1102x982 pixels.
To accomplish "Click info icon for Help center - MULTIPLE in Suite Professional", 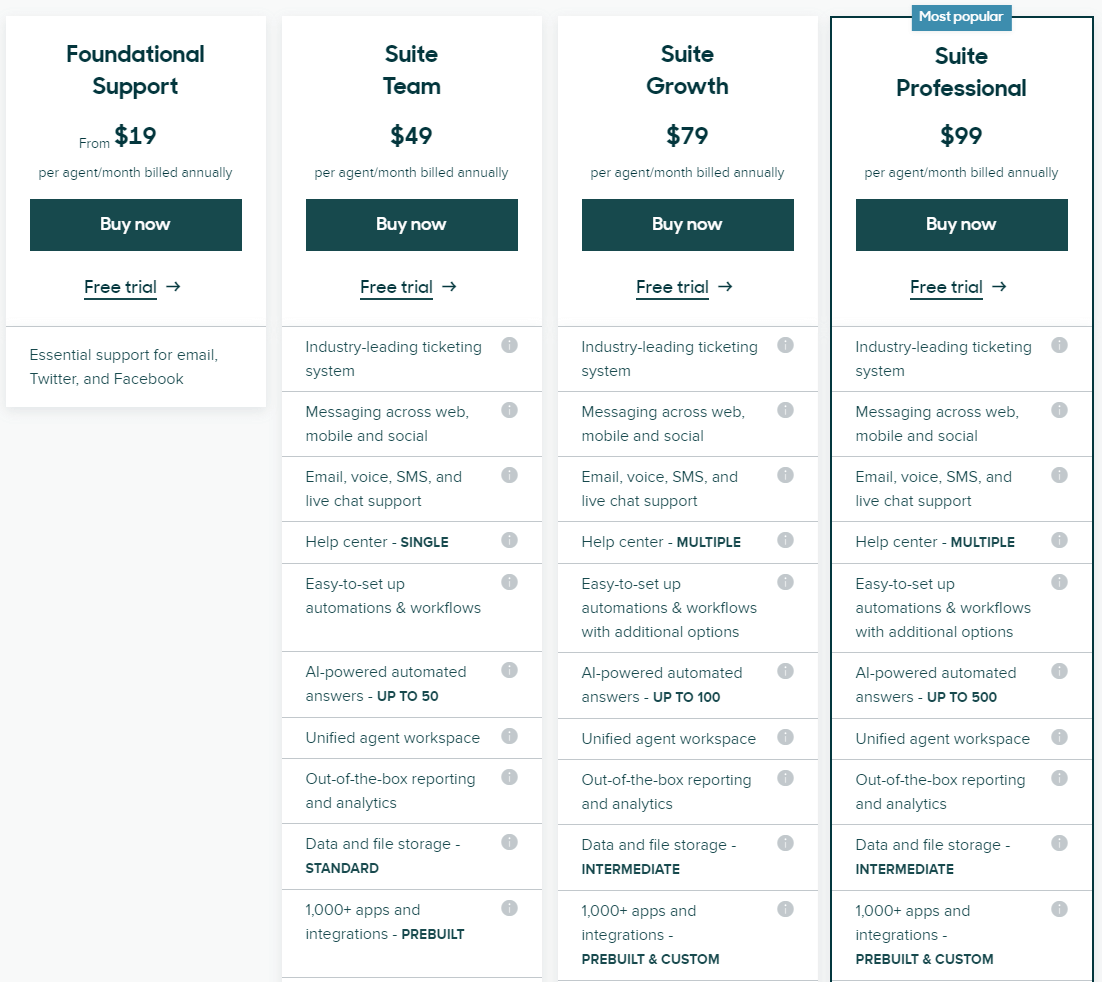I will tap(1059, 540).
